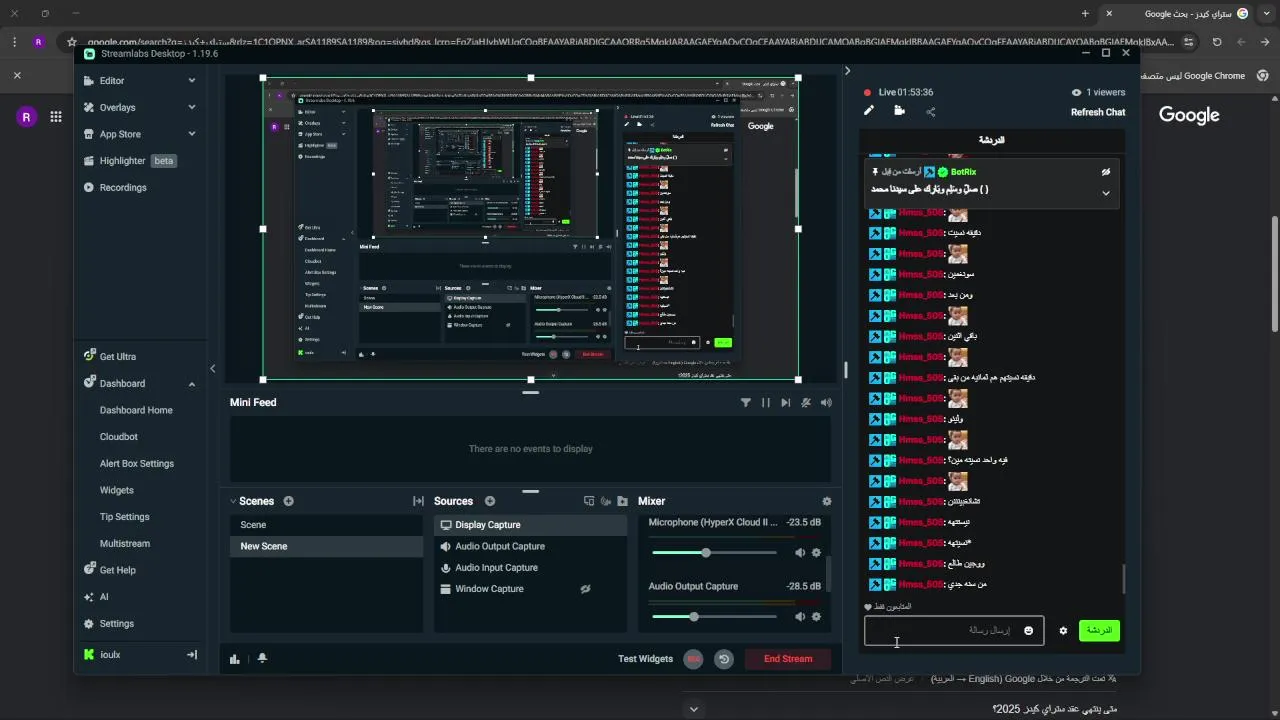Viewport: 1280px width, 720px height.
Task: Open the source studio mode icon
Action: [x=589, y=501]
